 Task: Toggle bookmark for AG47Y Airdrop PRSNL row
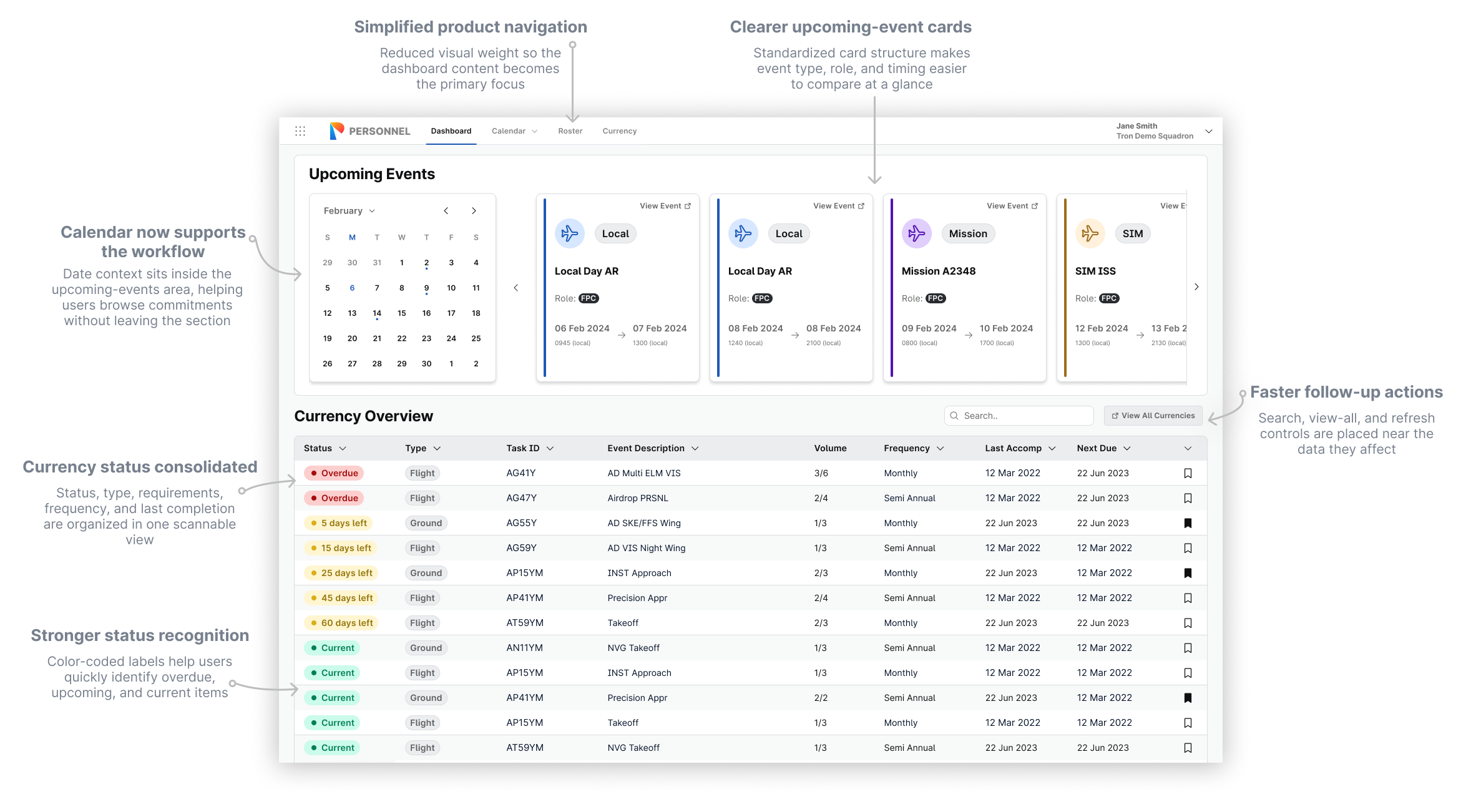coord(1188,498)
